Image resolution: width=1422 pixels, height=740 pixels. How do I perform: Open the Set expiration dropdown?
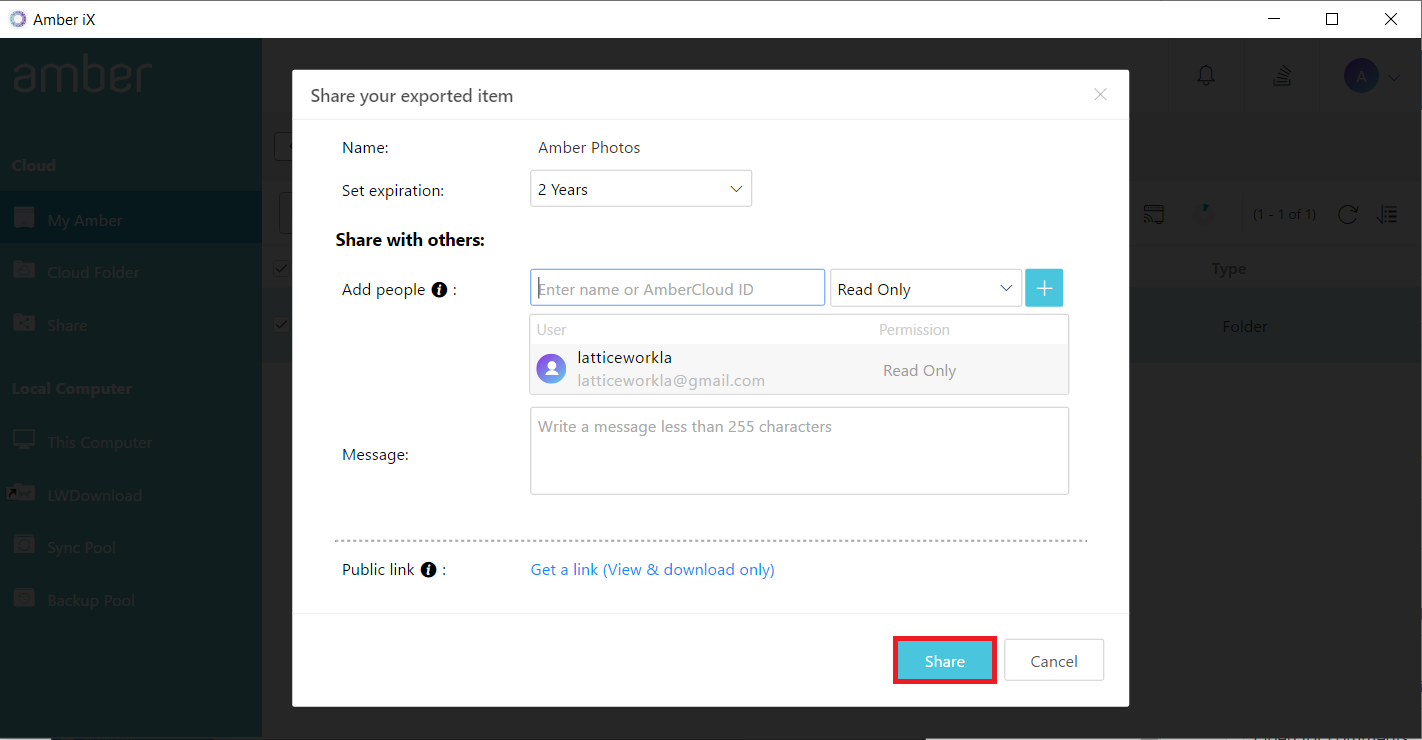click(x=641, y=189)
